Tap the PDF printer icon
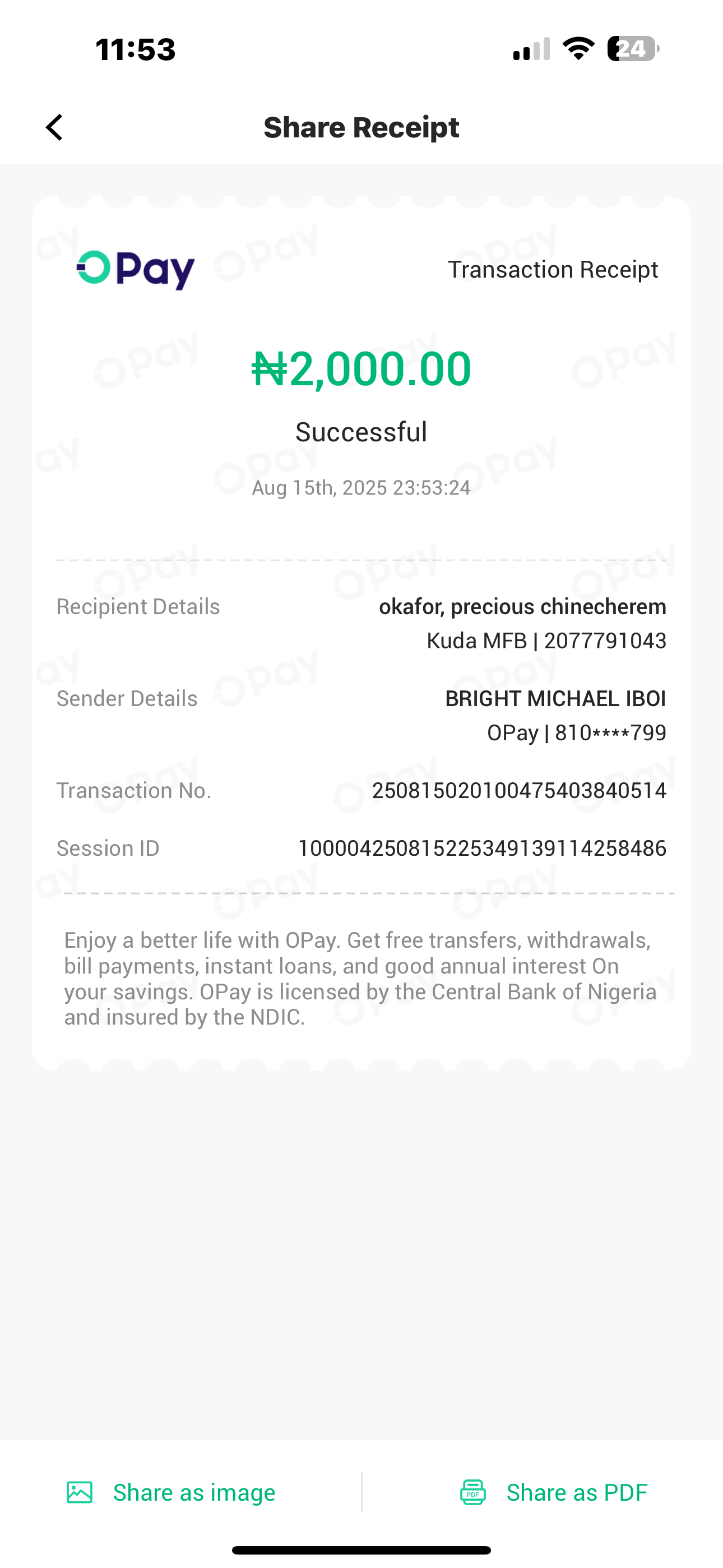This screenshot has height=1568, width=723. [x=473, y=1492]
